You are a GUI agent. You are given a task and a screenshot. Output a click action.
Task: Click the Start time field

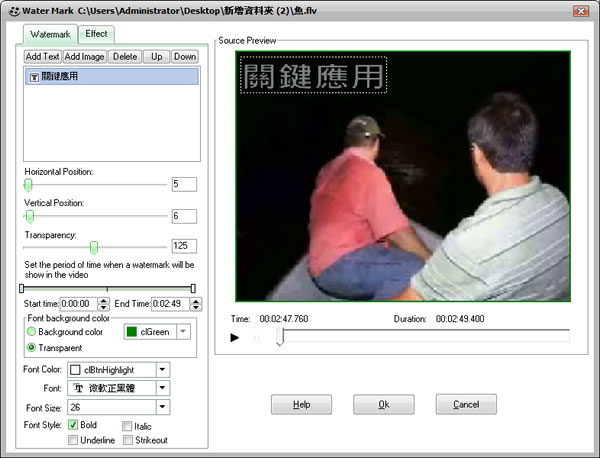point(78,304)
